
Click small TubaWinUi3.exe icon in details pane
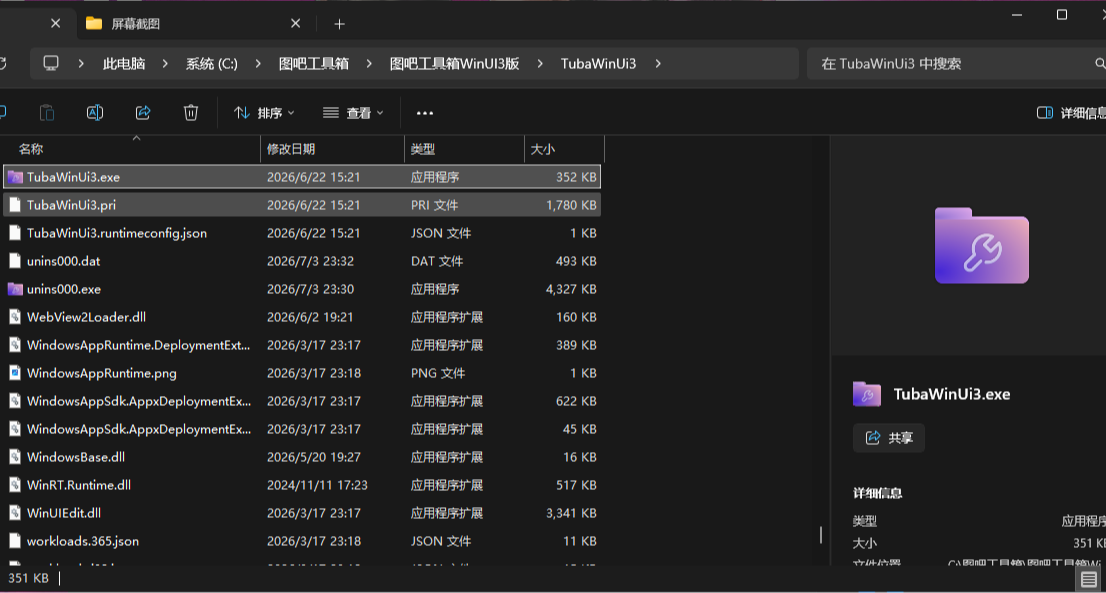tap(867, 394)
